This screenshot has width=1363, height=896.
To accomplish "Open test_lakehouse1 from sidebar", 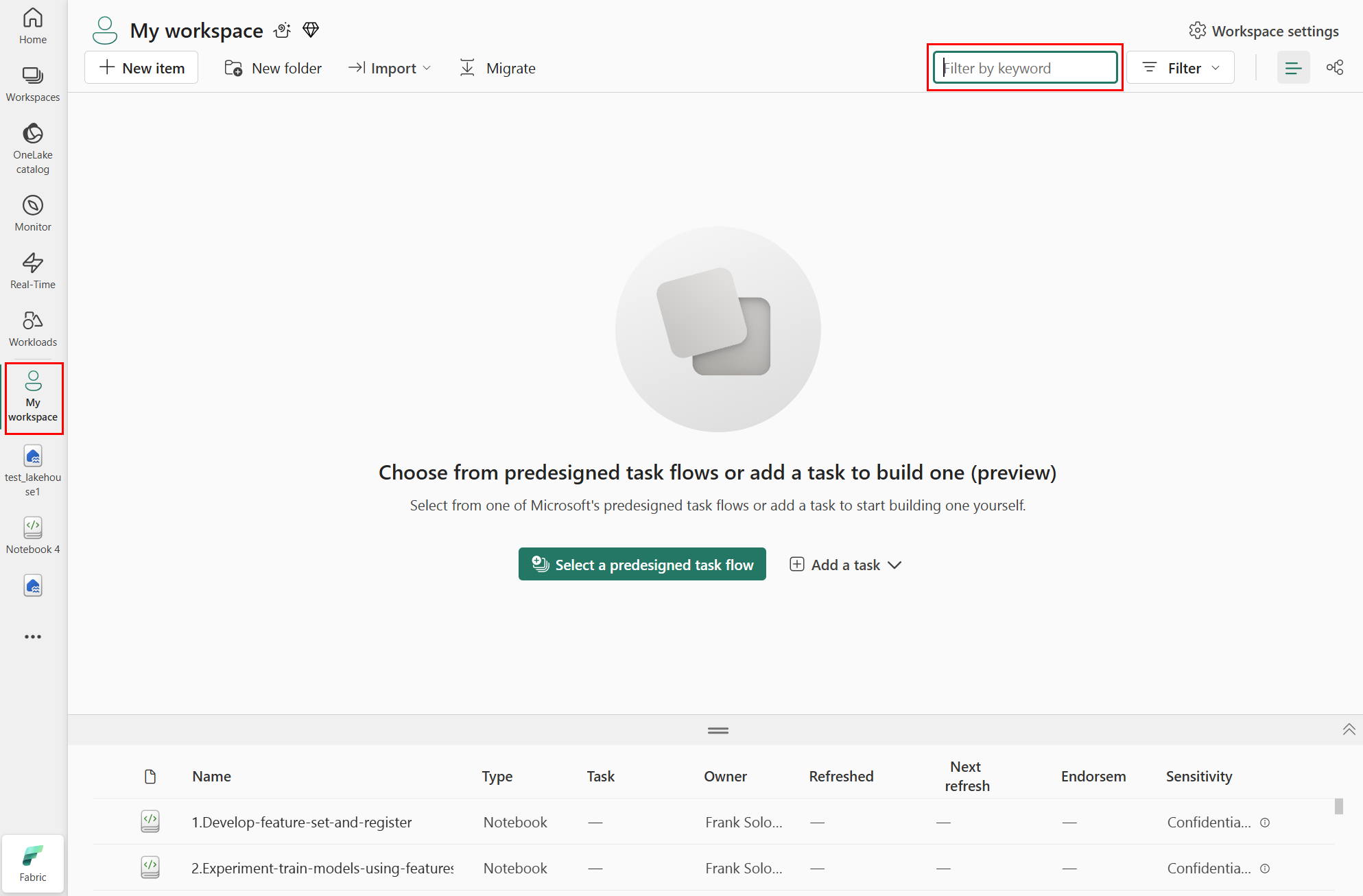I will point(33,470).
